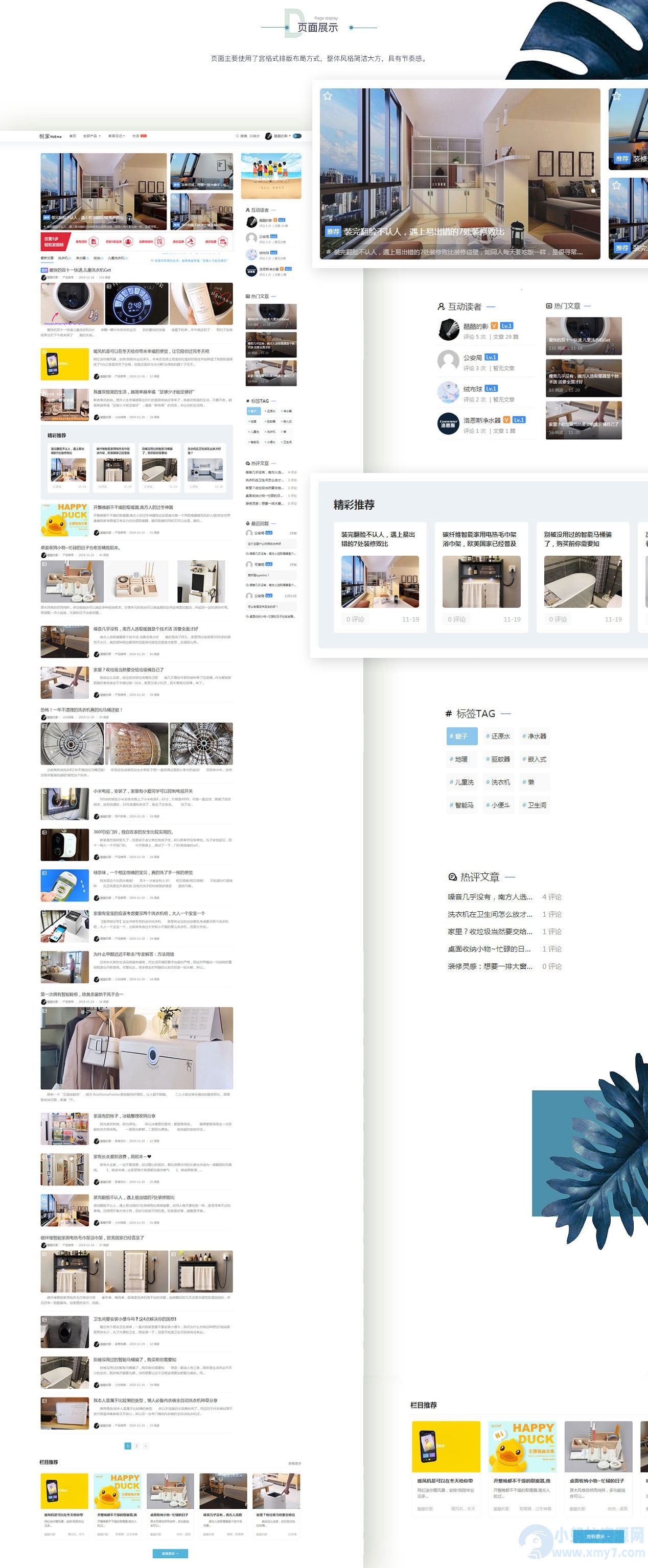Open hot comment 洗衣机在卫生间怎么放才...
Screen dimensions: 648x1568
tap(490, 914)
